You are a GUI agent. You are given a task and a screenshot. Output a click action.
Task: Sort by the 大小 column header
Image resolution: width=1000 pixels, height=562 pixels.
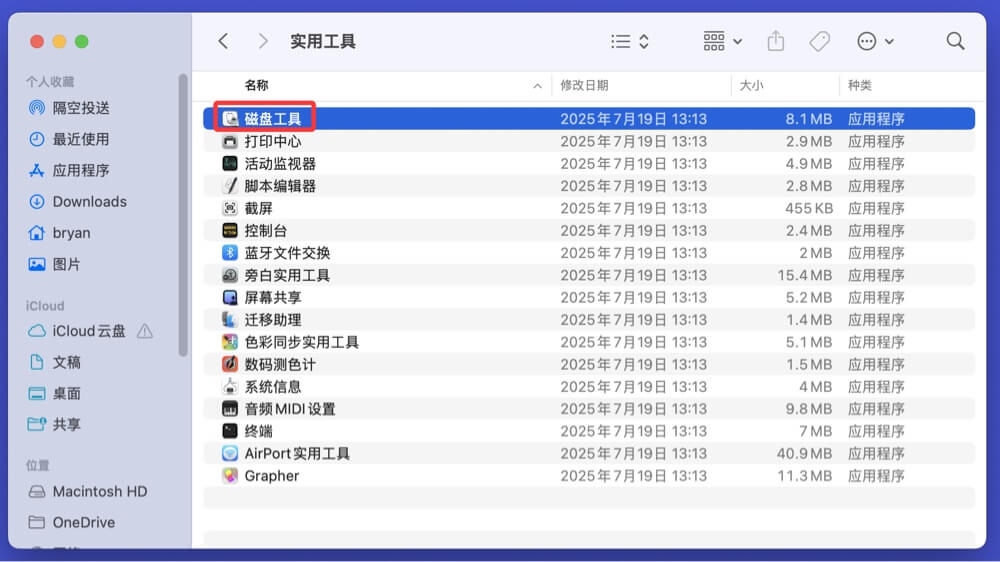click(x=751, y=85)
